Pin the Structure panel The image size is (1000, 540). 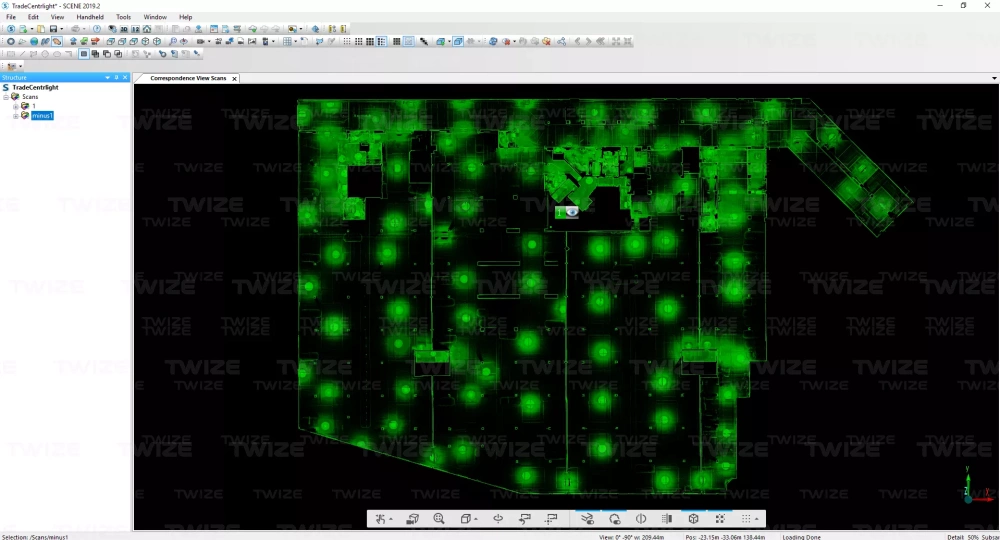[x=116, y=77]
